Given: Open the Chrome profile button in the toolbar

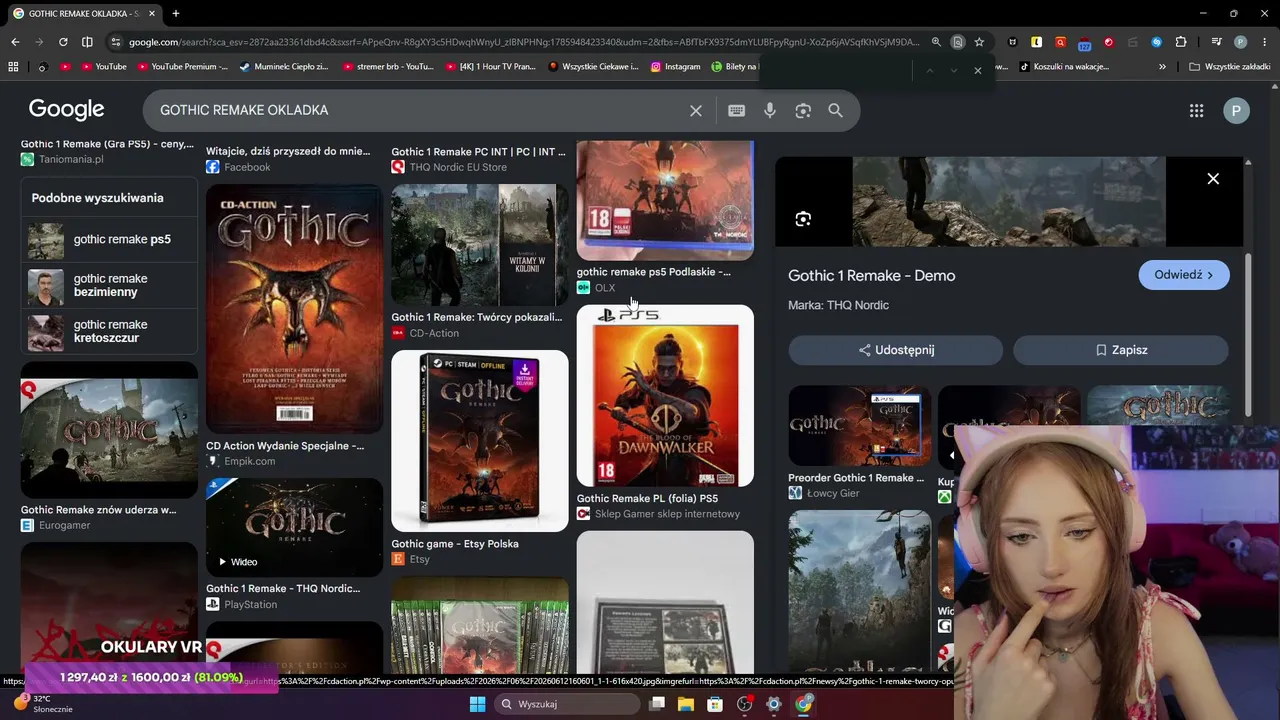Looking at the screenshot, I should [x=1240, y=42].
